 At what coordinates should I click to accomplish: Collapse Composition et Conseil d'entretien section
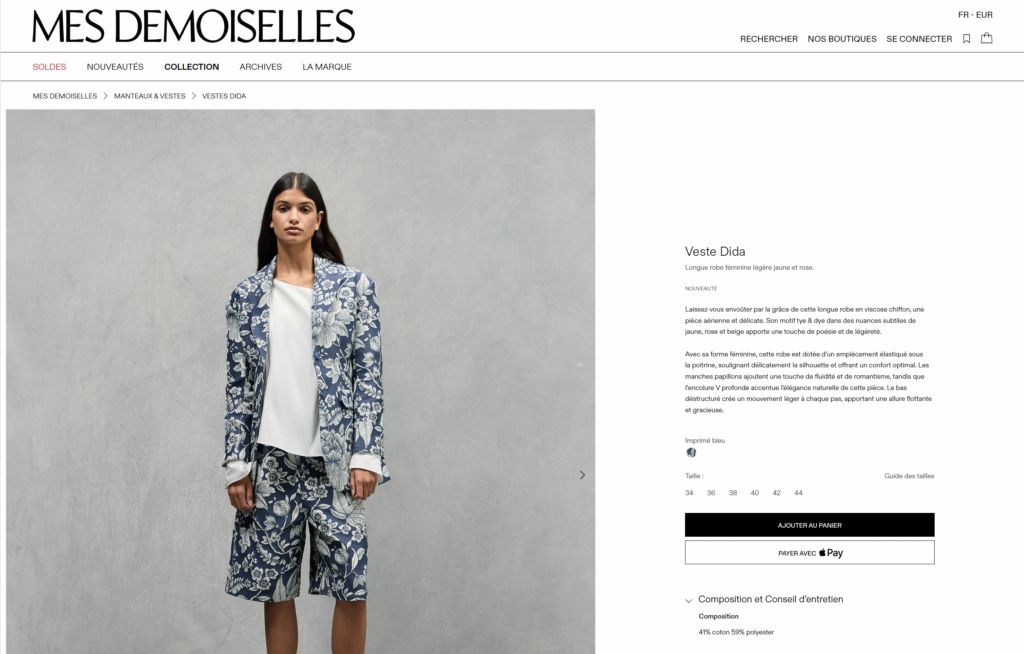pyautogui.click(x=764, y=599)
